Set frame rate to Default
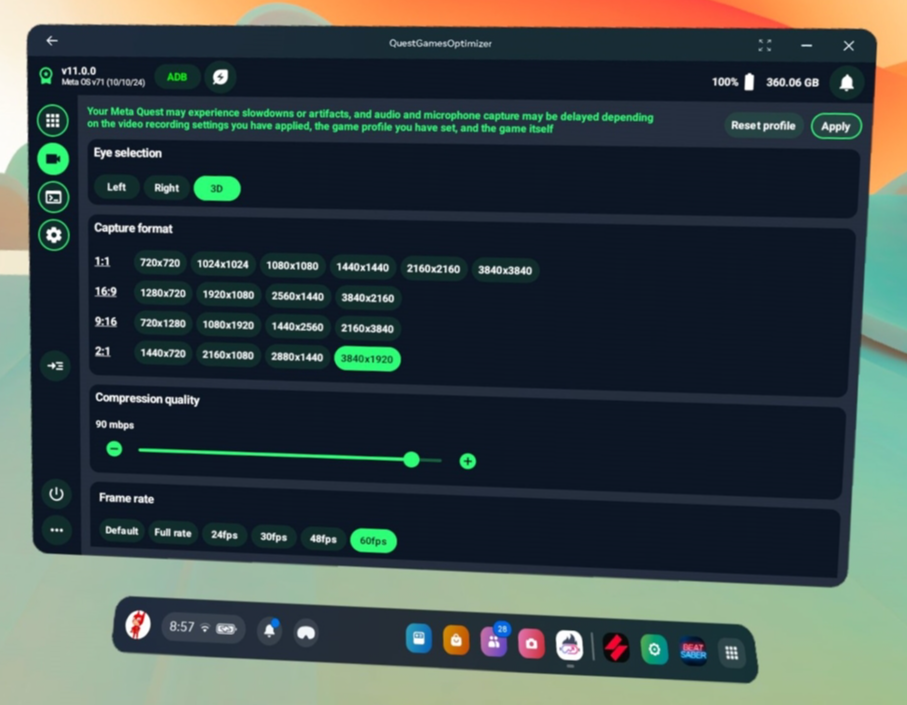The width and height of the screenshot is (907, 705). point(121,531)
